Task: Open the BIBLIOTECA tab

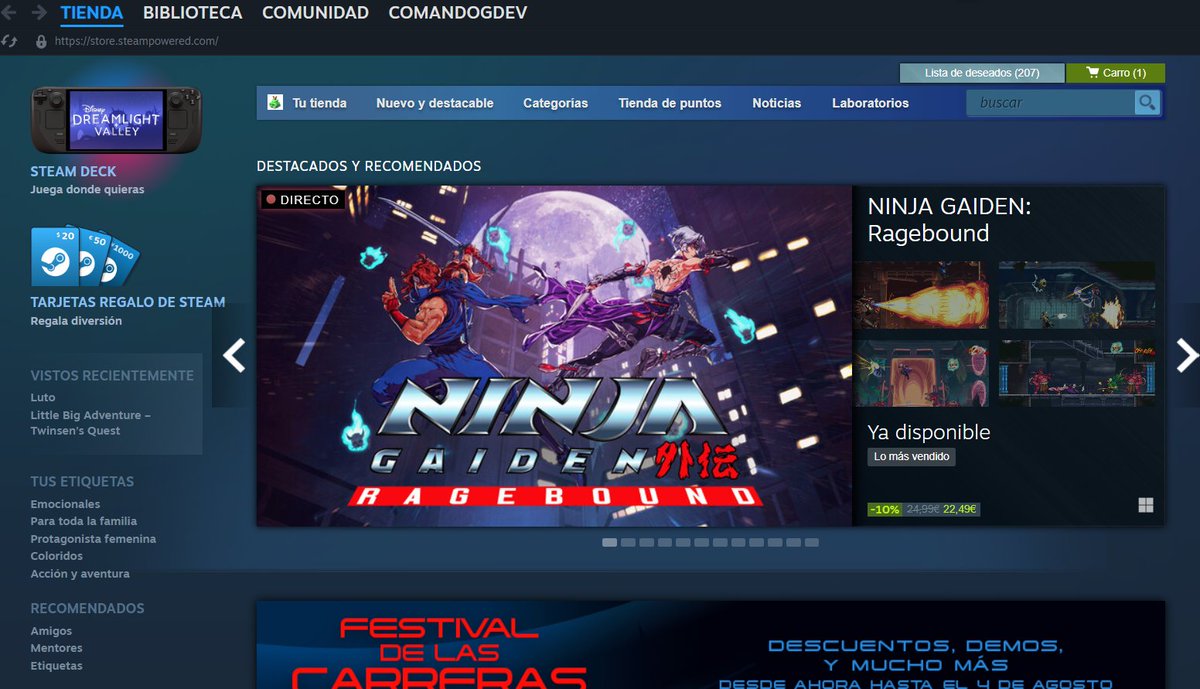Action: point(193,13)
